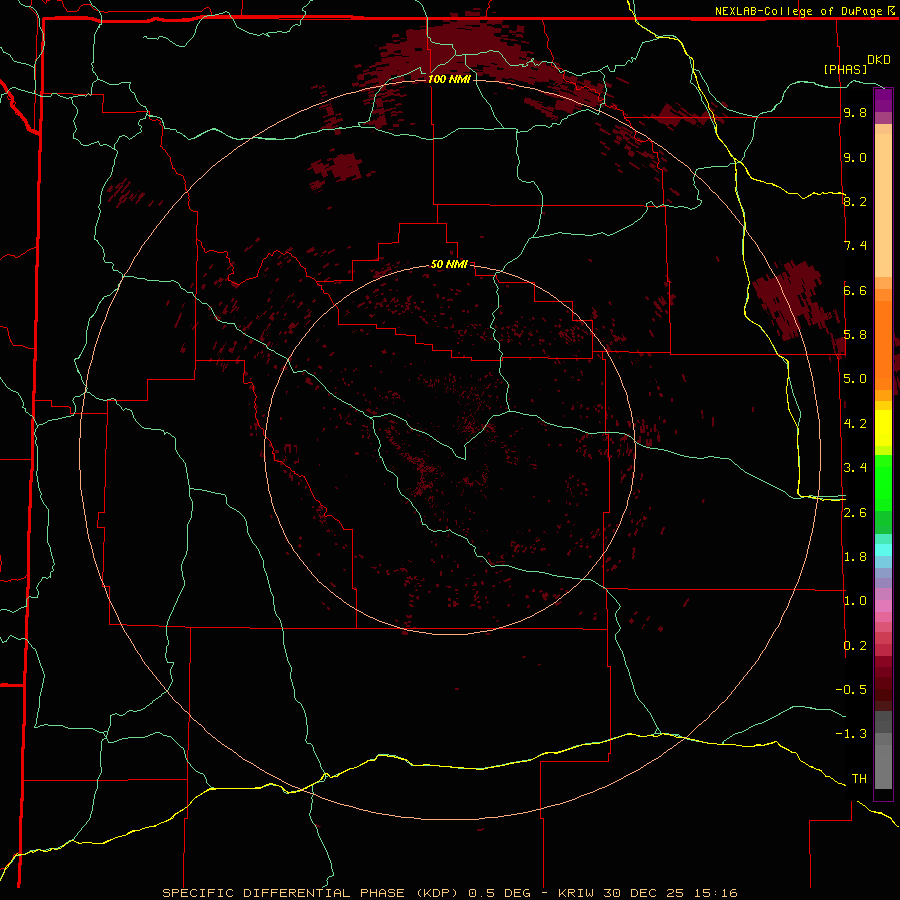Click the NEXLAB-College of DuPage watermark text
Screen dimensions: 900x900
click(800, 11)
